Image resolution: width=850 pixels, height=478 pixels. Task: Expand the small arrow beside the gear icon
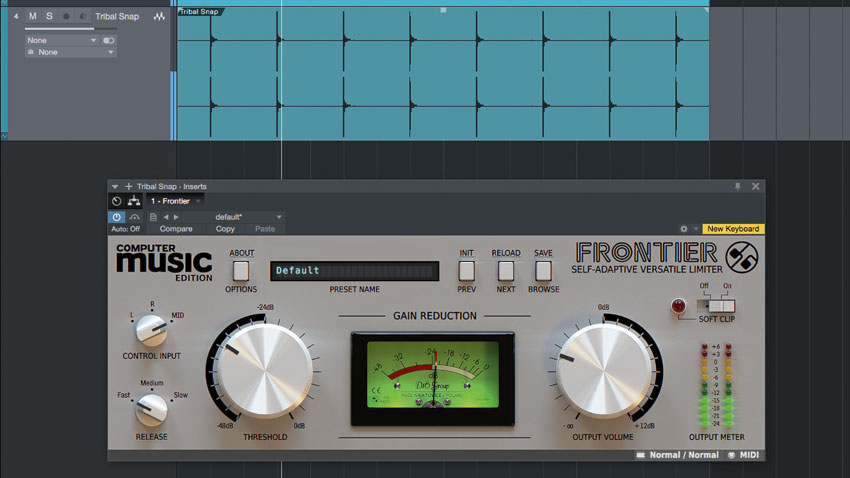pyautogui.click(x=696, y=229)
